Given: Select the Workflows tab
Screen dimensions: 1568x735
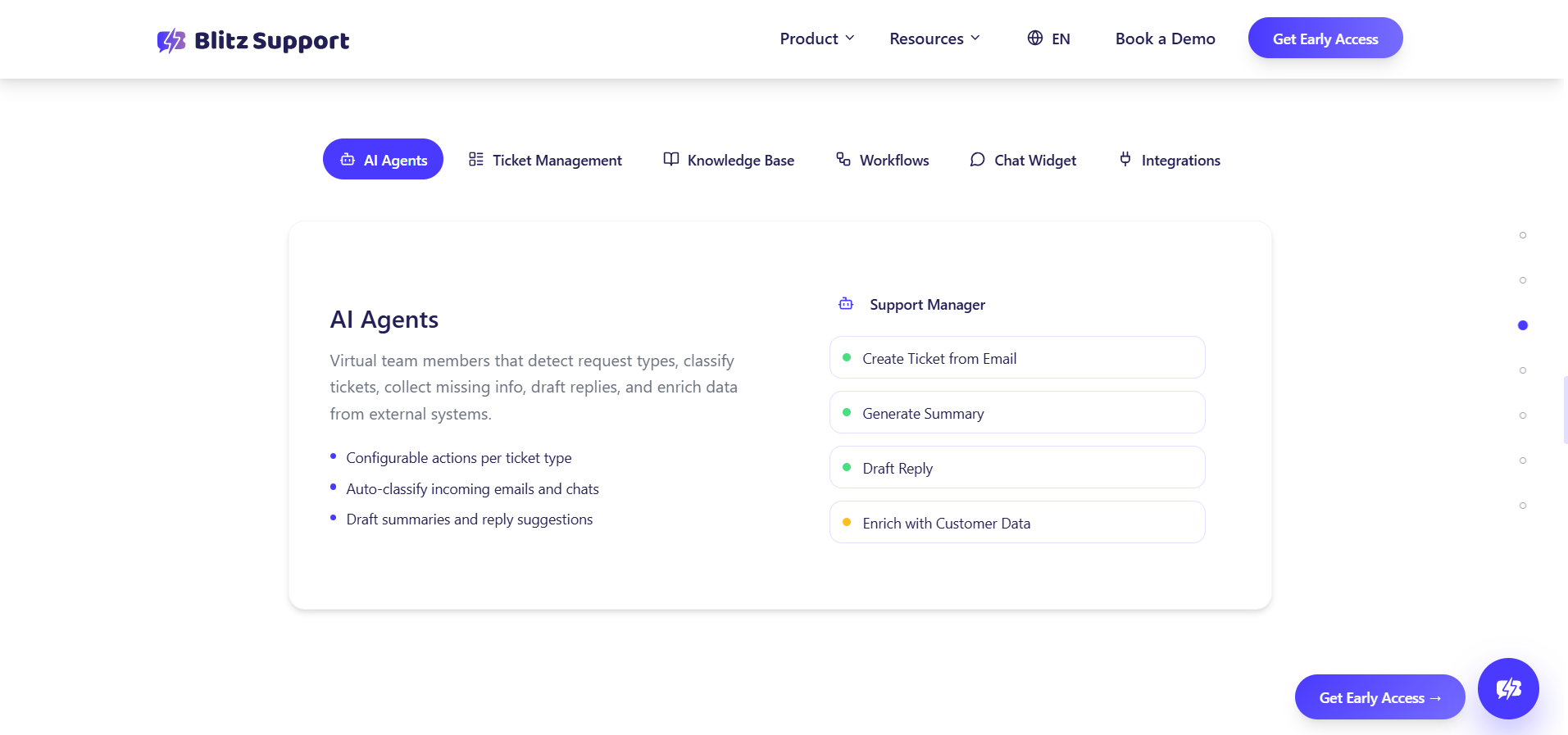Looking at the screenshot, I should (882, 160).
